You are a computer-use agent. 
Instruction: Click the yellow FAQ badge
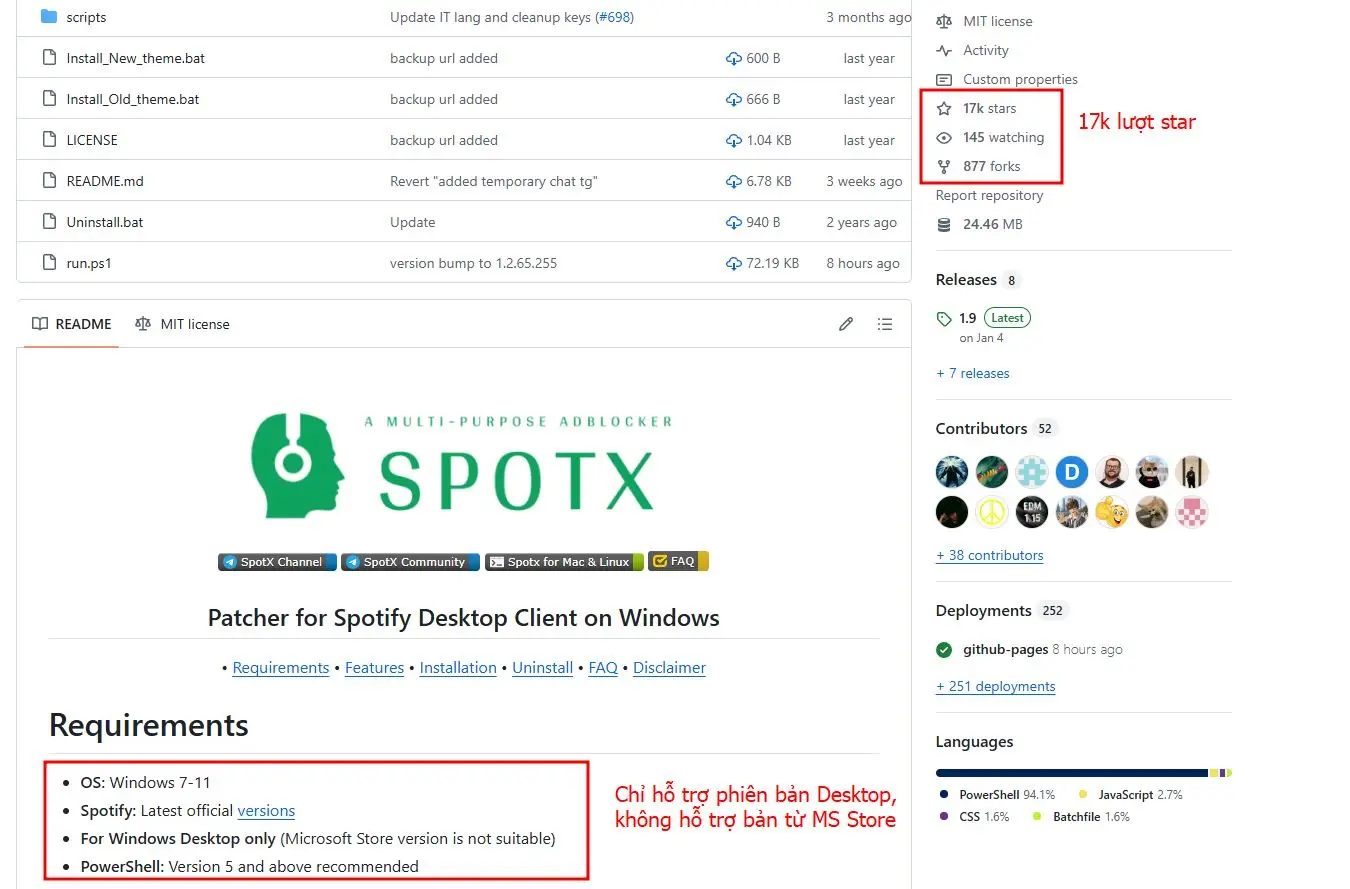[678, 561]
